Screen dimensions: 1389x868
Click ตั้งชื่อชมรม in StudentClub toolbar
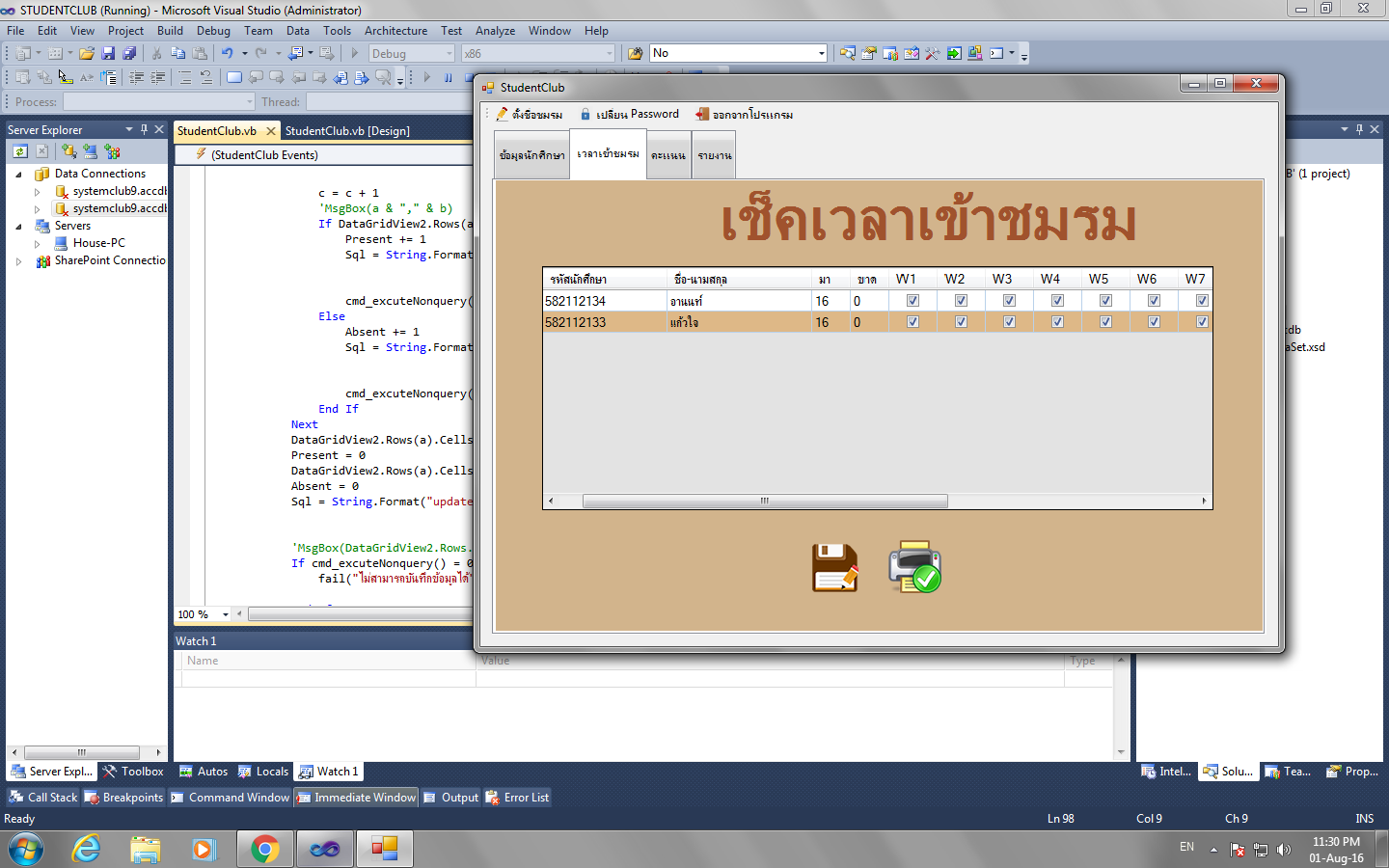530,115
